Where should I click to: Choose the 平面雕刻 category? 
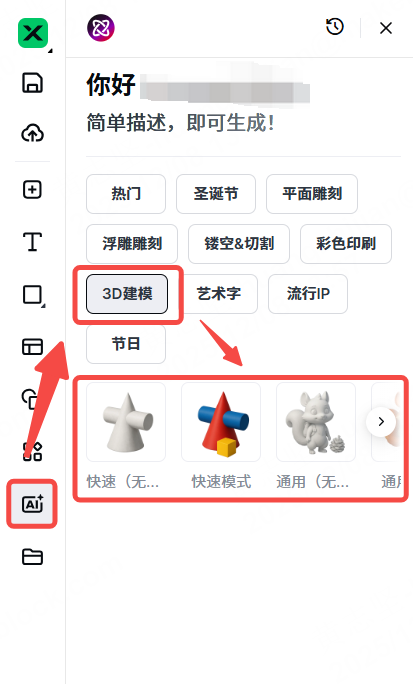coord(312,194)
